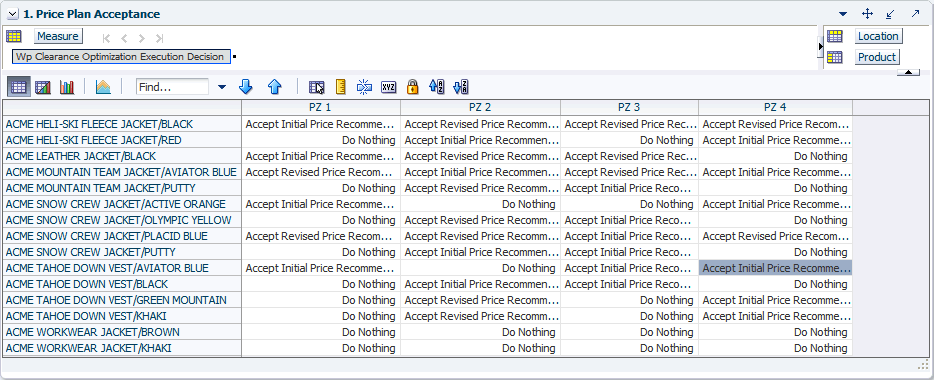
Task: Select the PZ 1 column header
Action: 321,107
